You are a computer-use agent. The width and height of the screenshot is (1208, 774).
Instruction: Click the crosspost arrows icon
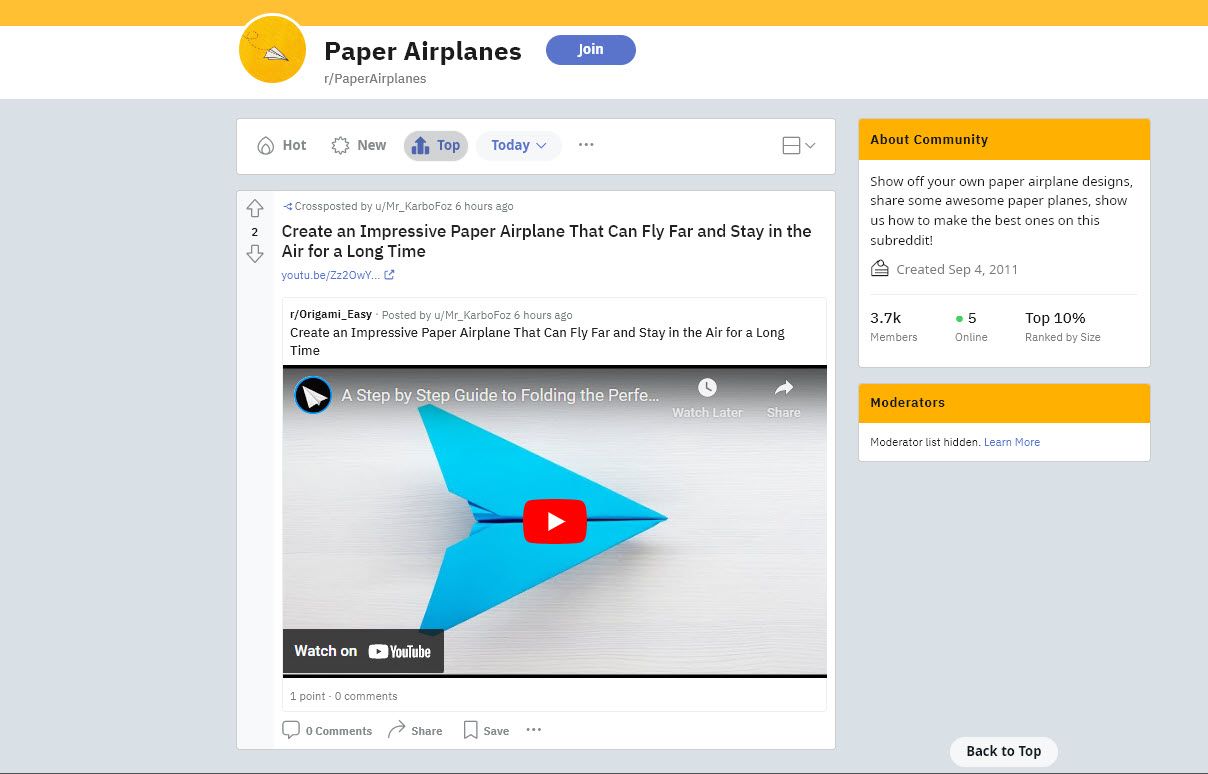(x=287, y=206)
